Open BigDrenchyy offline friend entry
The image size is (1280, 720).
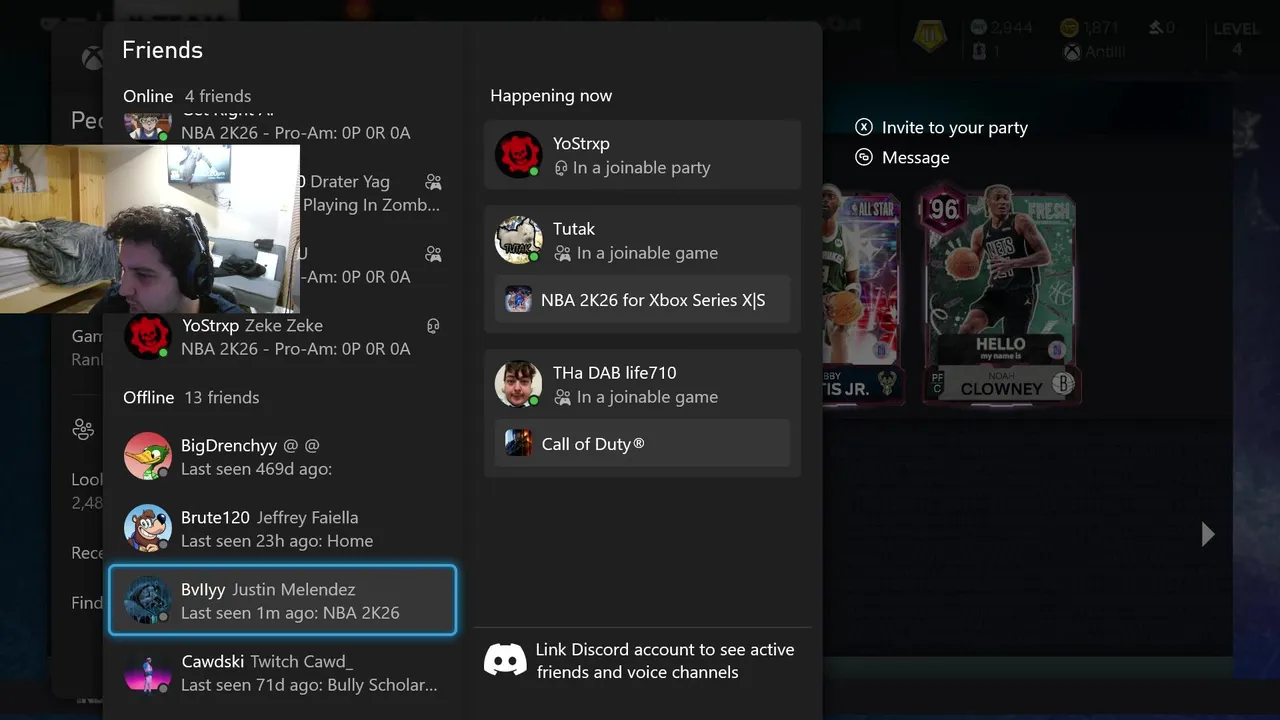coord(282,457)
